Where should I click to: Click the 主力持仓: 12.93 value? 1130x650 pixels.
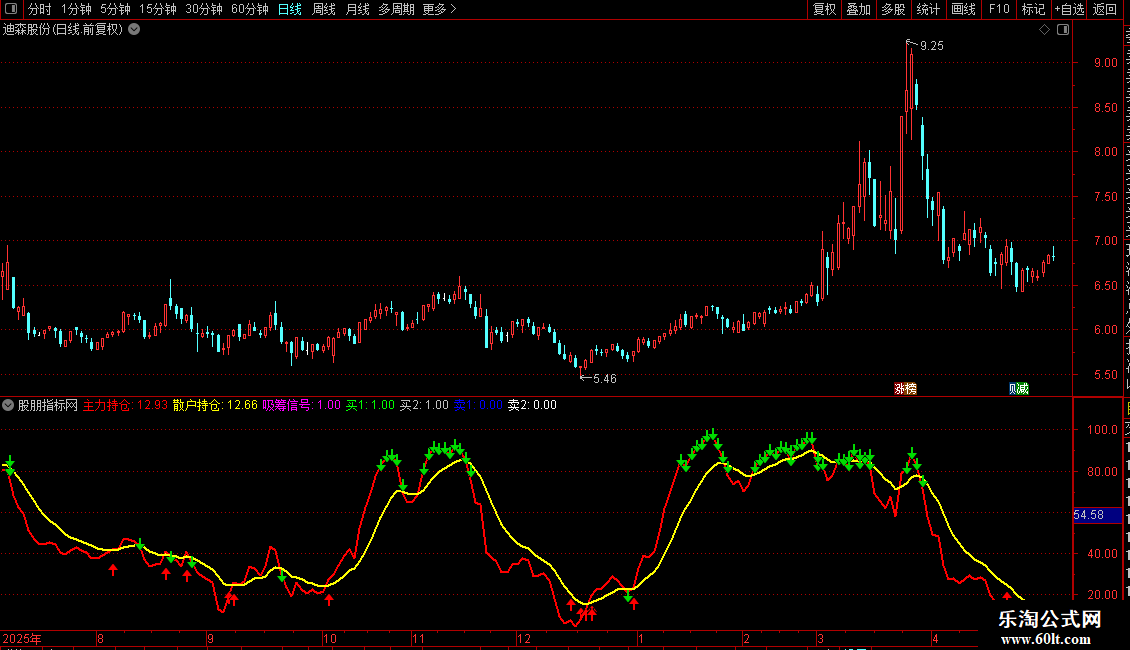tap(125, 405)
